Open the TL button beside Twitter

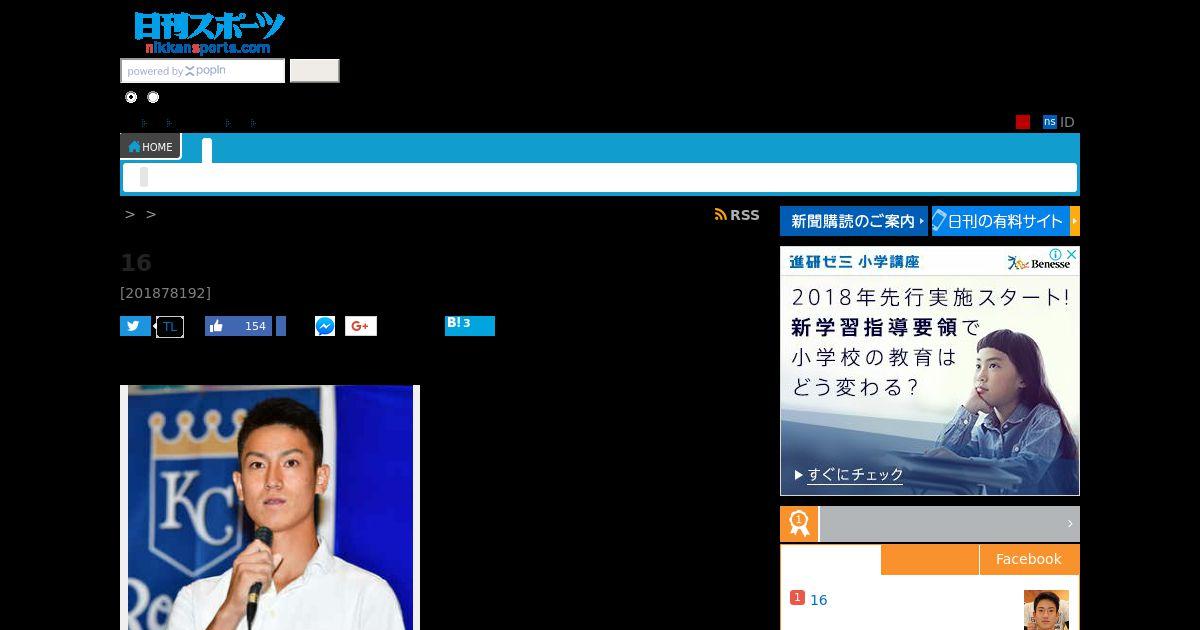coord(170,327)
